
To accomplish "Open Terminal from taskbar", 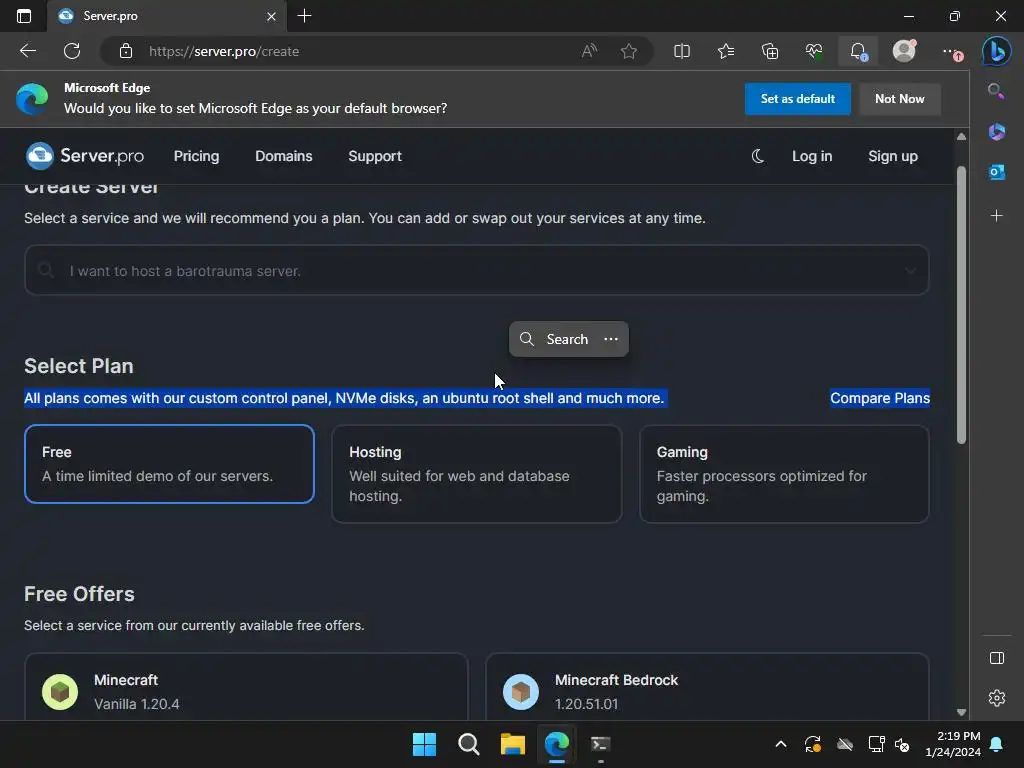I will 600,744.
